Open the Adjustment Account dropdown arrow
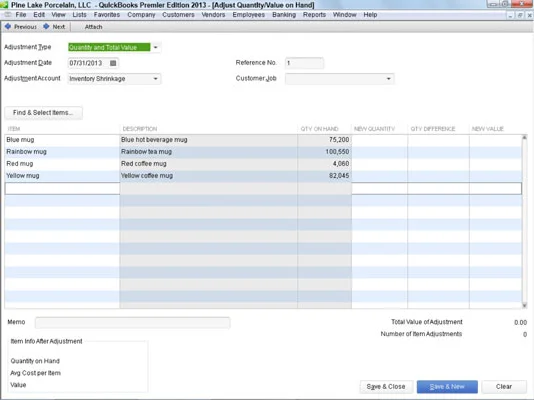 click(156, 79)
